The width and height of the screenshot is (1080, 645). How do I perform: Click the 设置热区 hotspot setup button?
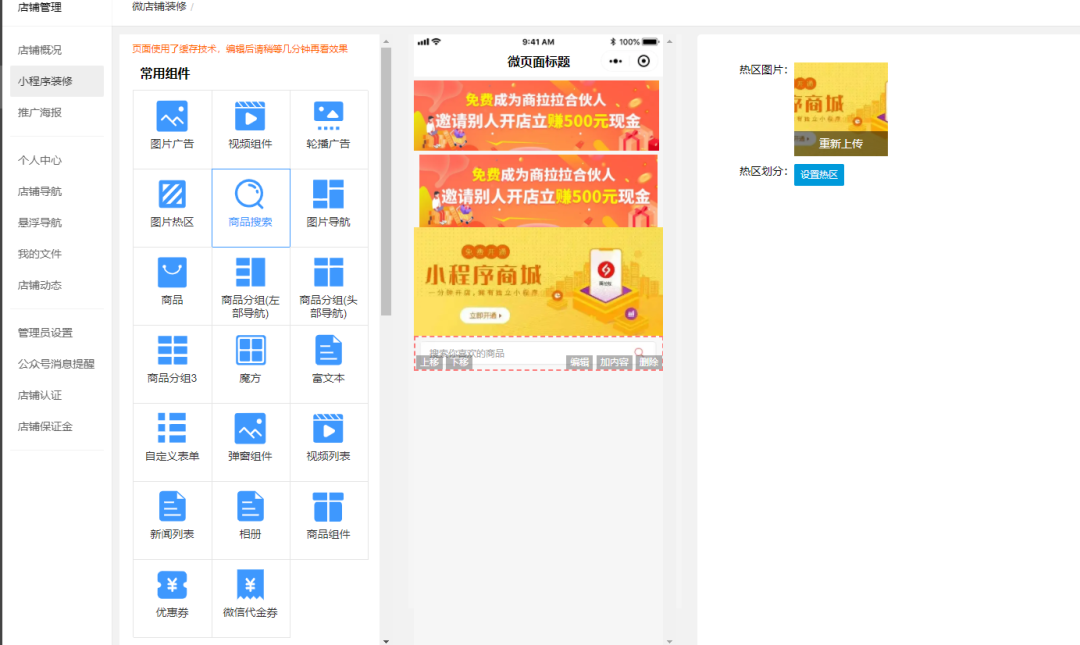coord(818,174)
